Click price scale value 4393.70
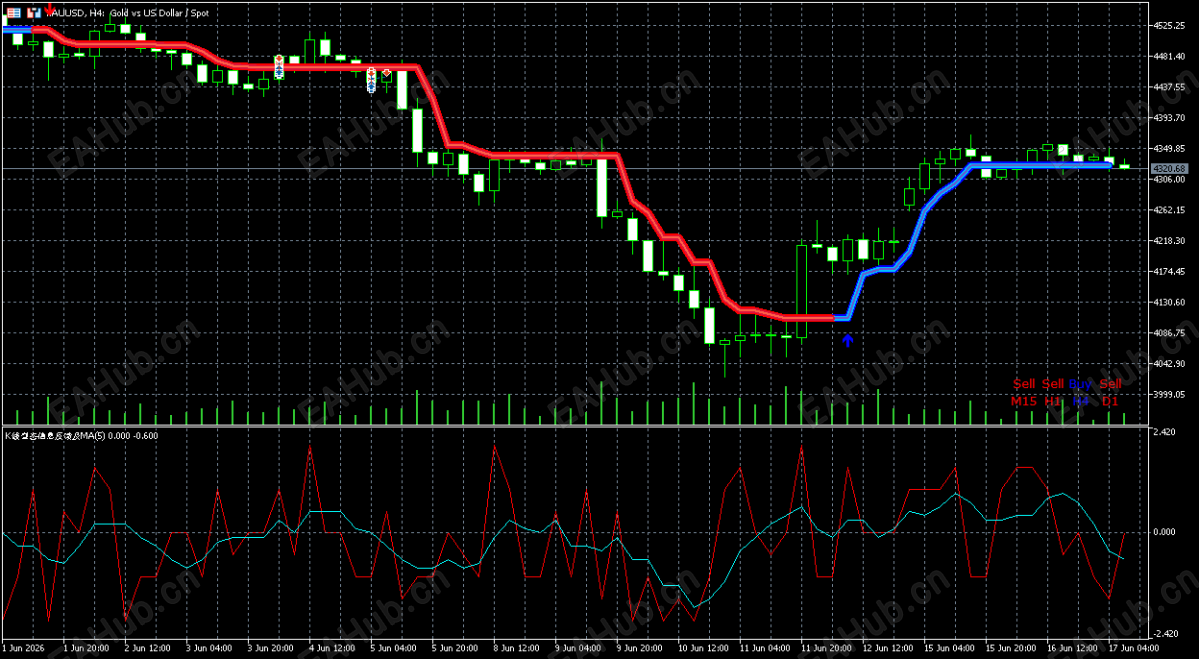The height and width of the screenshot is (659, 1199). click(1168, 118)
